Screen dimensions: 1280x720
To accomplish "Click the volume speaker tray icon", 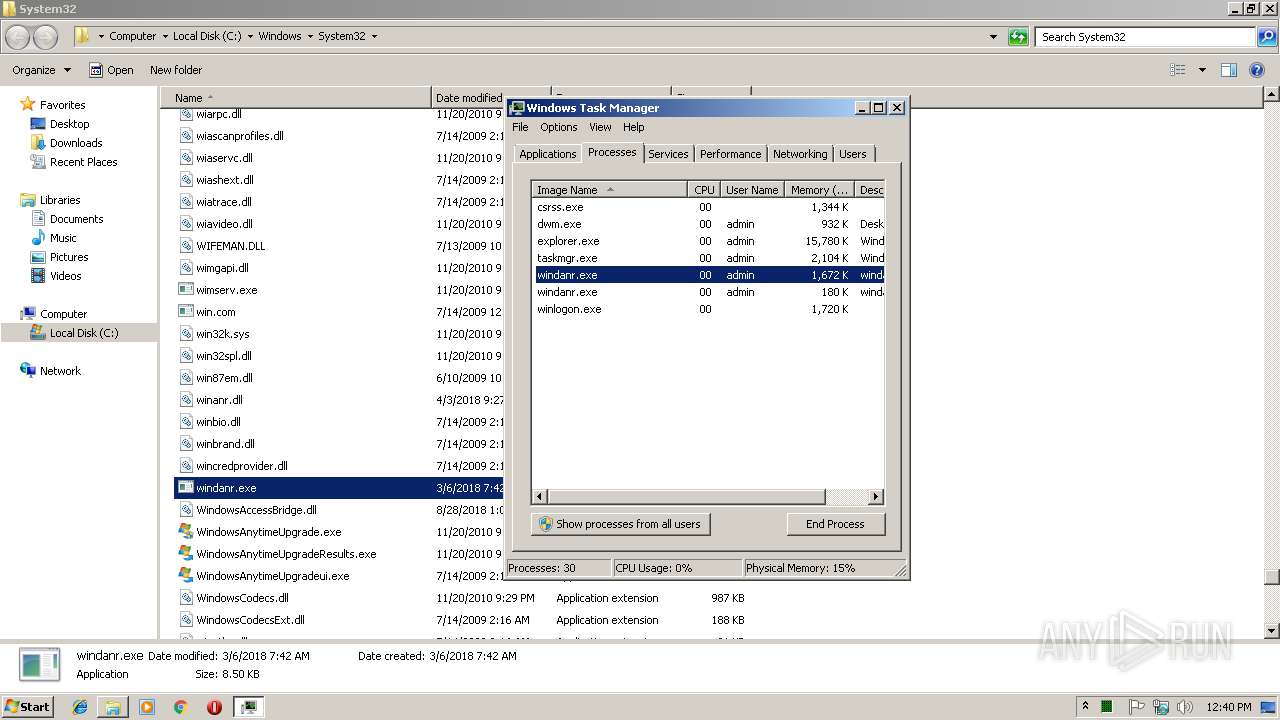I will (1186, 707).
